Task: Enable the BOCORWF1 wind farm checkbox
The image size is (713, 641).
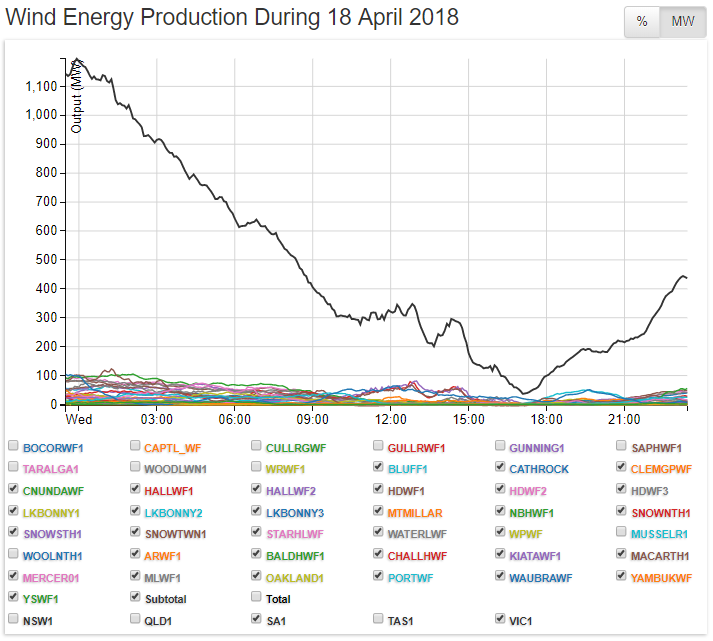Action: [14, 446]
